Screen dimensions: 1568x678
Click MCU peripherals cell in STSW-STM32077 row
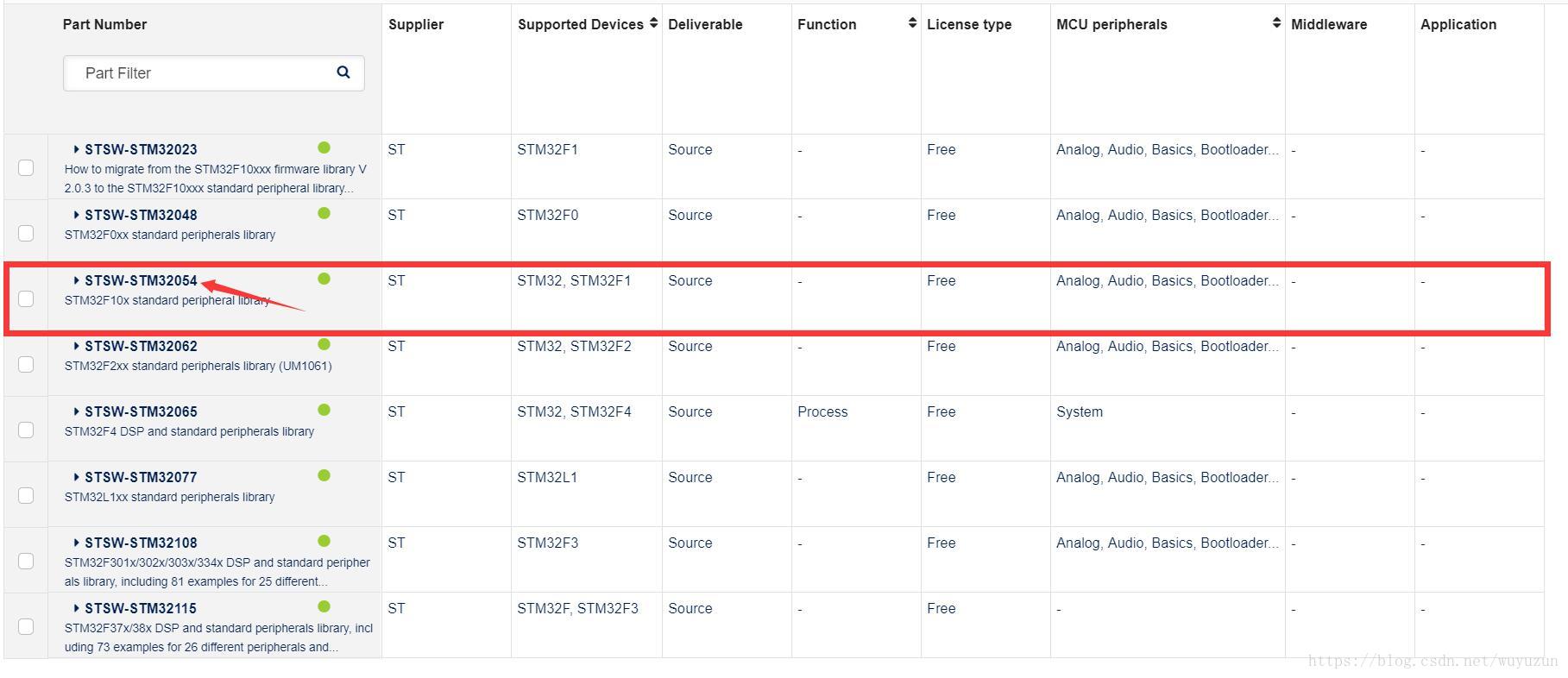pos(1168,477)
